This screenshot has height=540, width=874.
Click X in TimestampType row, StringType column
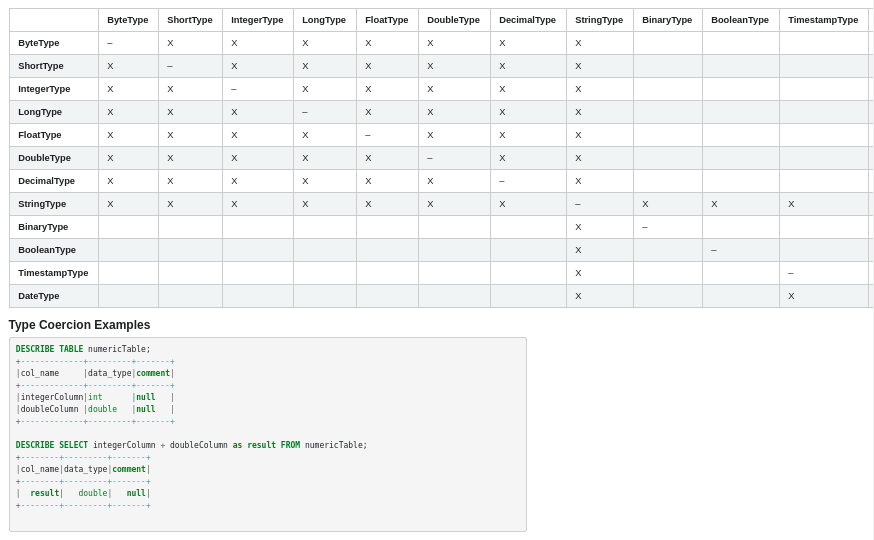point(578,273)
